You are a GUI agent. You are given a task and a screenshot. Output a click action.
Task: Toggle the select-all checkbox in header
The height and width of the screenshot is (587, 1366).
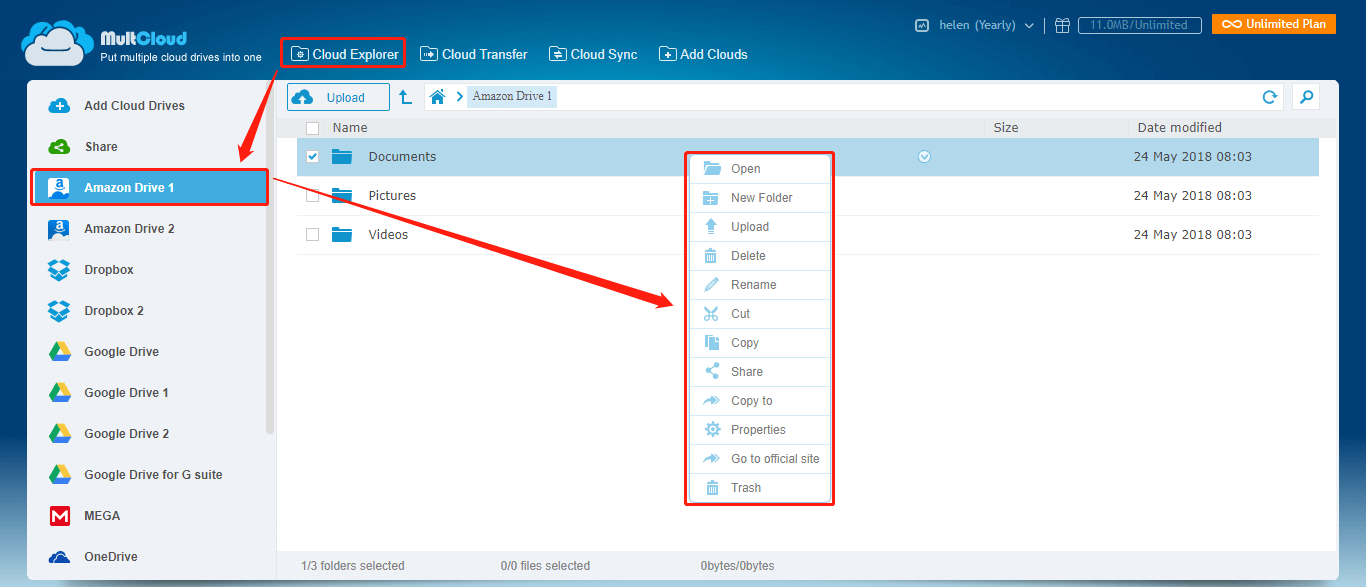point(312,128)
